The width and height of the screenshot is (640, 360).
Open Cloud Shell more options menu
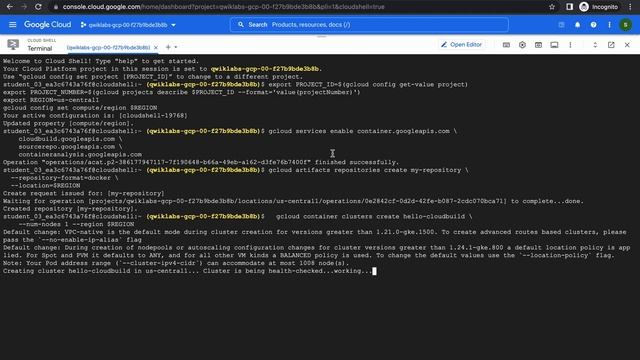coord(570,45)
